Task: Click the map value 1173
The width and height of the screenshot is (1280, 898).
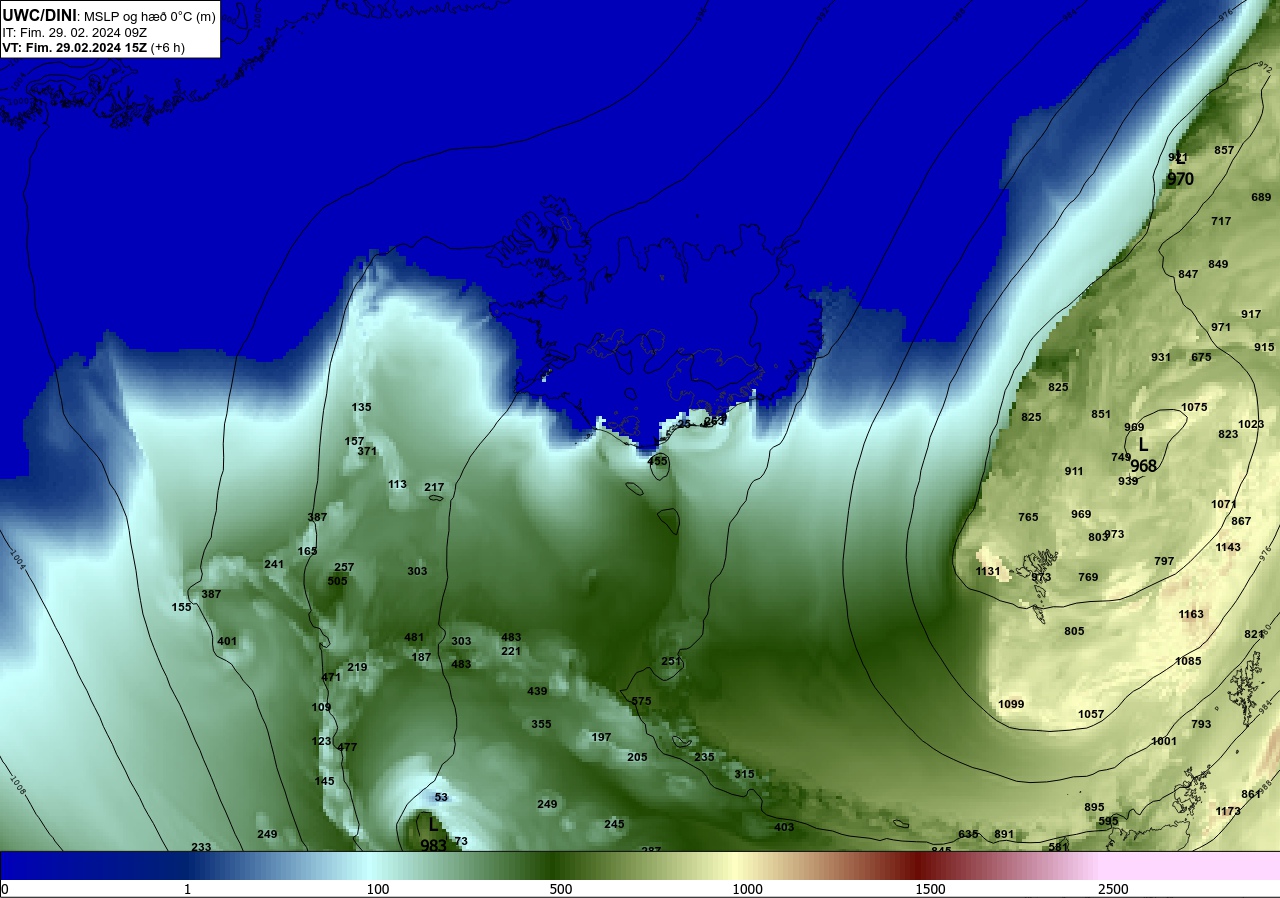Action: tap(1228, 811)
